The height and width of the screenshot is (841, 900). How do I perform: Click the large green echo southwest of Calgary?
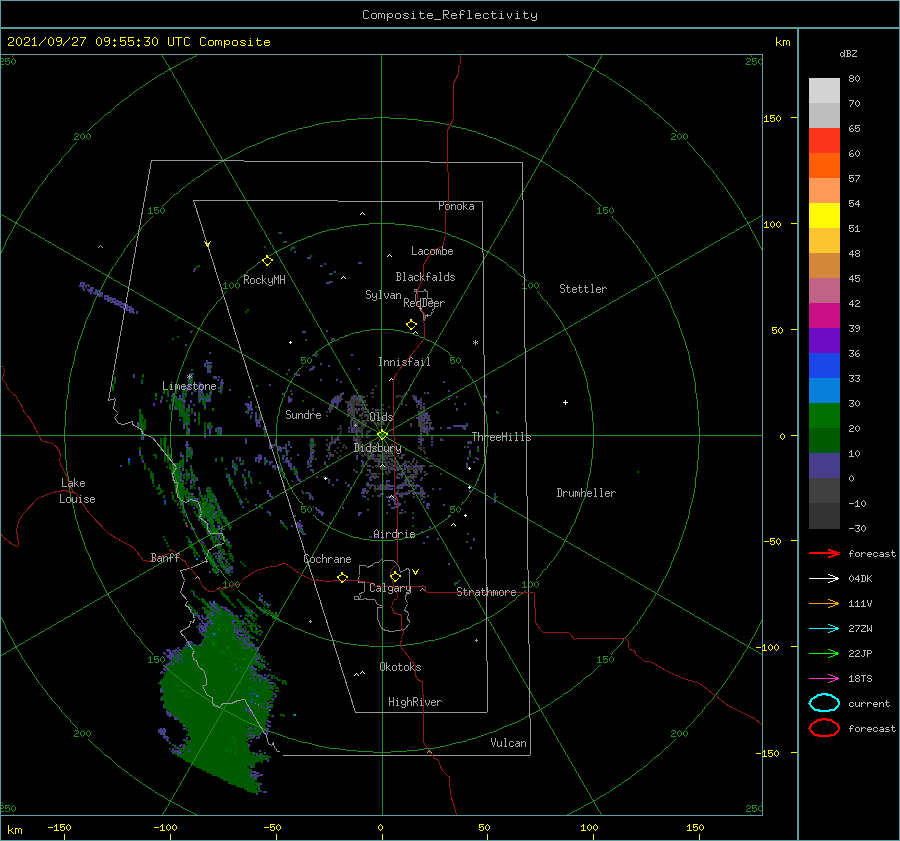click(221, 697)
